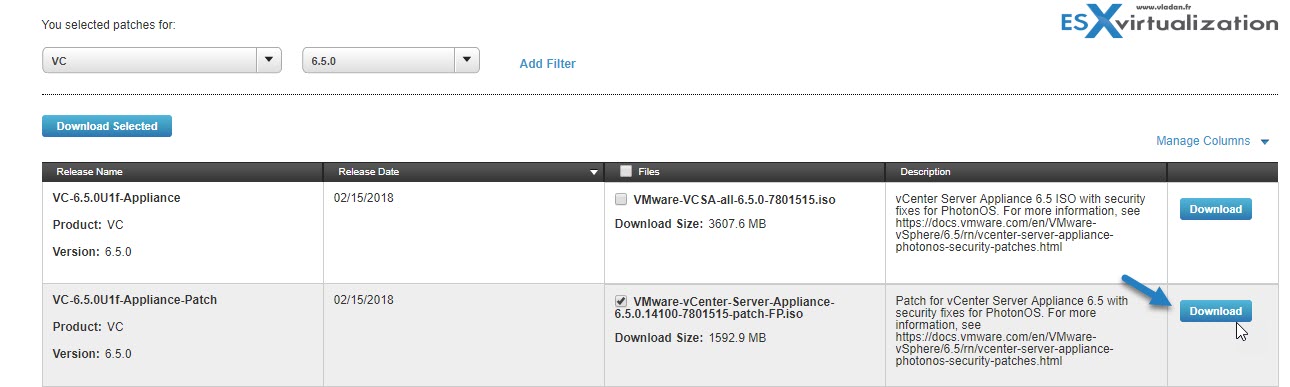Toggle the Files header select-all checkbox
Screen dimensions: 1290x387
626,172
